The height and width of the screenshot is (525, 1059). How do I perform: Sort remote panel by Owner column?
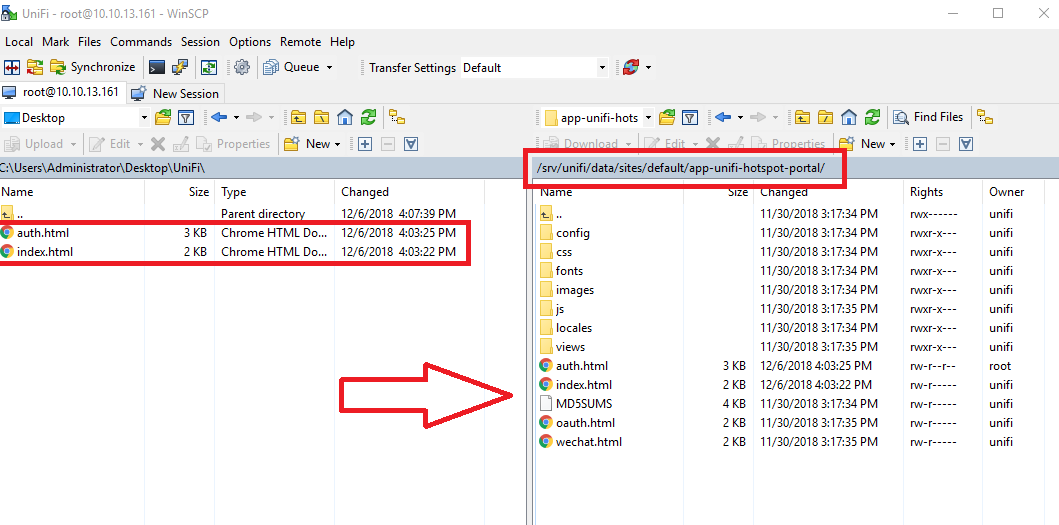point(1006,192)
